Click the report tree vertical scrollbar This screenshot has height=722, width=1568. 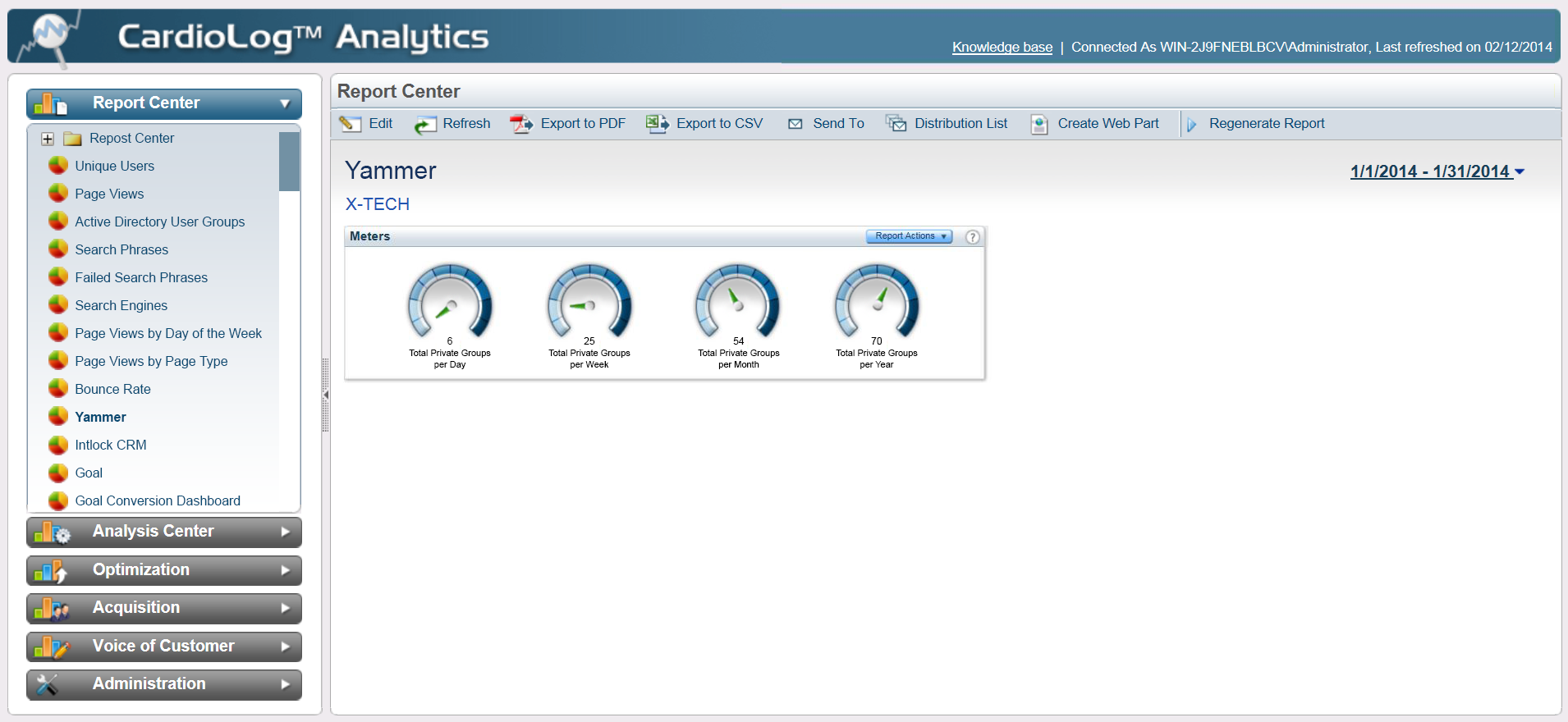coord(289,162)
